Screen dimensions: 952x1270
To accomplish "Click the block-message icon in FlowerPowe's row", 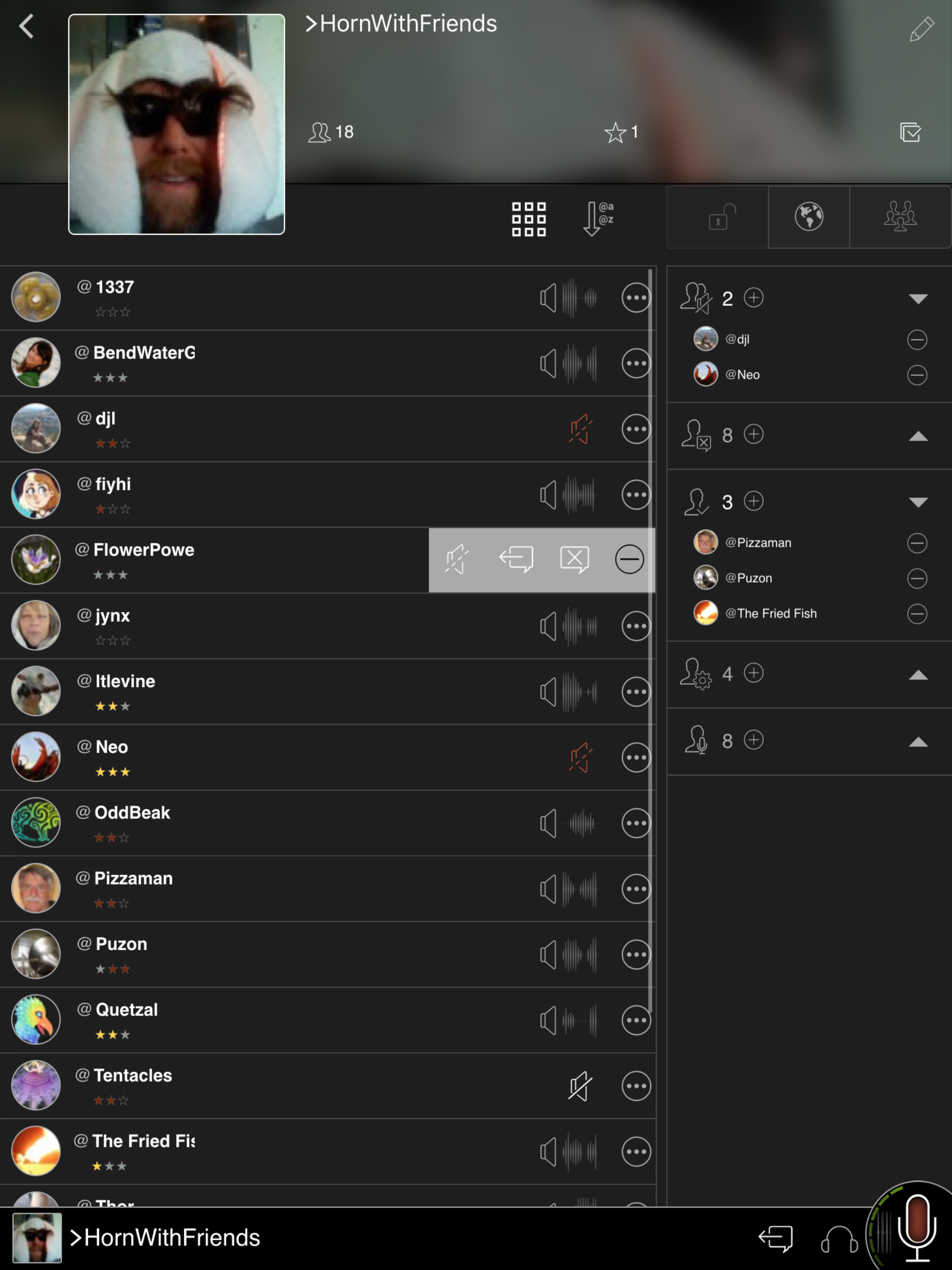I will pos(574,559).
